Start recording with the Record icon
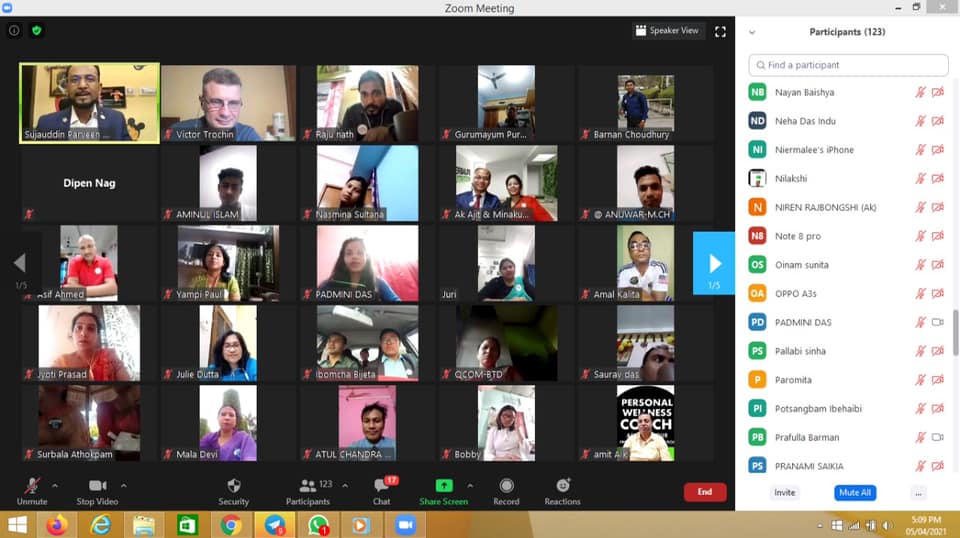960x538 pixels. point(506,486)
